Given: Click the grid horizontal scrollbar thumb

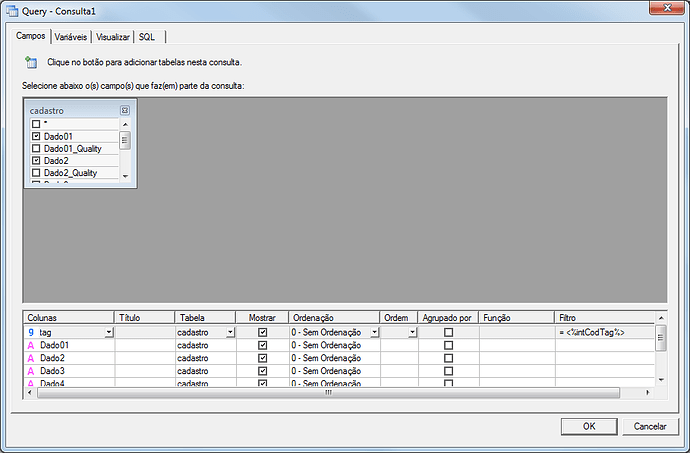Looking at the screenshot, I should pyautogui.click(x=328, y=392).
